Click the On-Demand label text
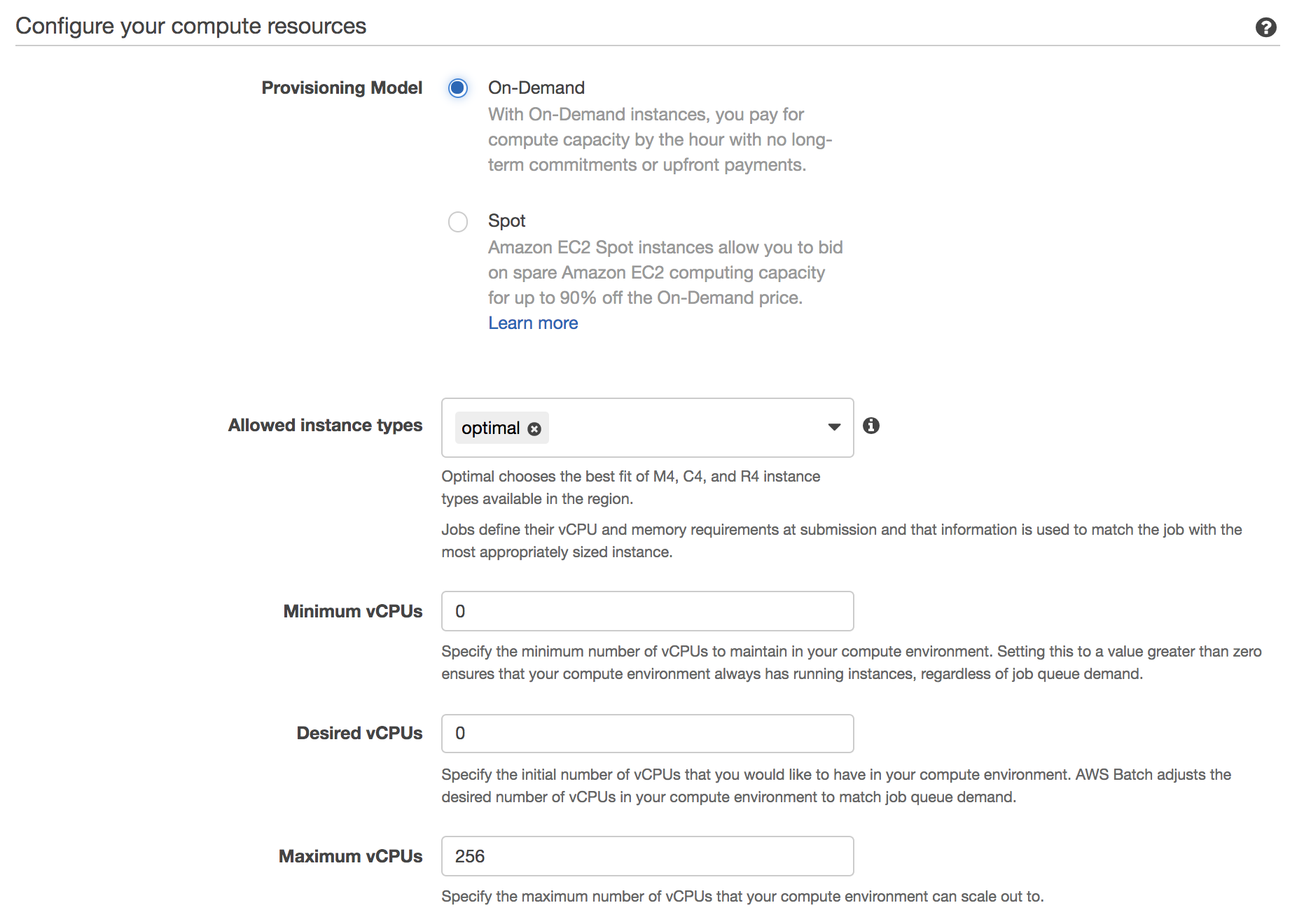The width and height of the screenshot is (1290, 924). (536, 87)
